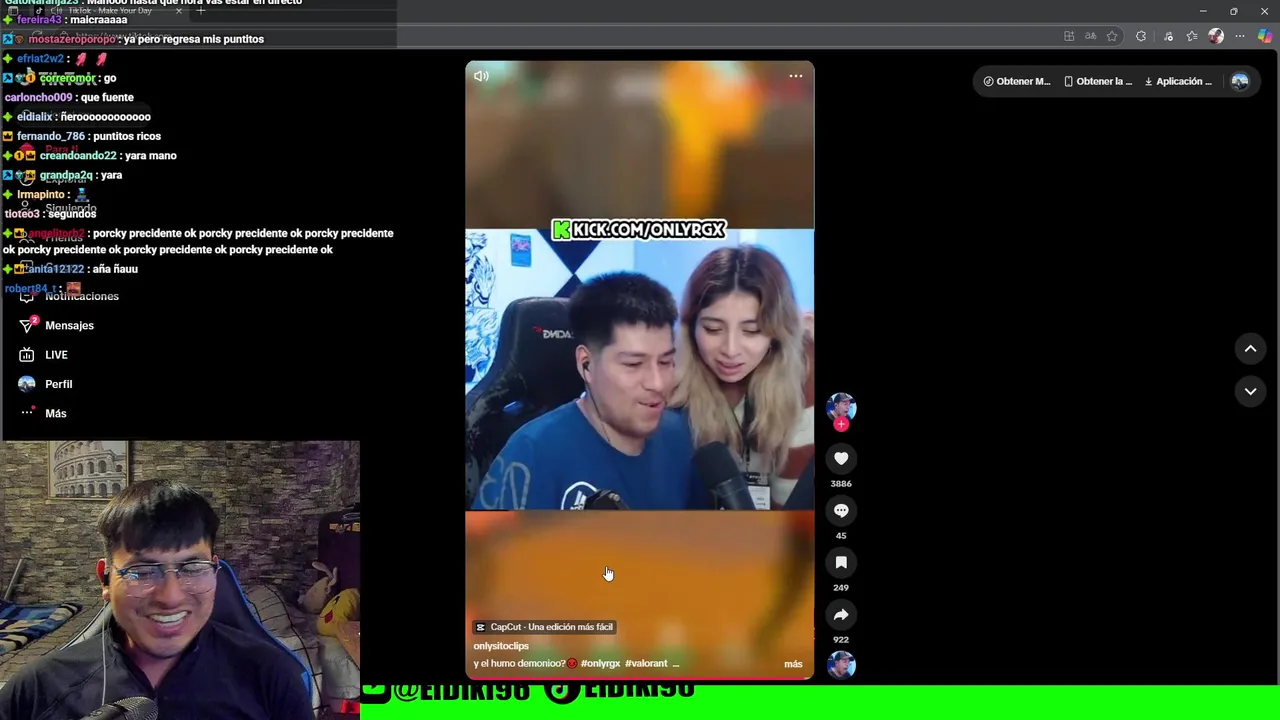
Task: Click the Aplicación download button
Action: [x=1178, y=82]
